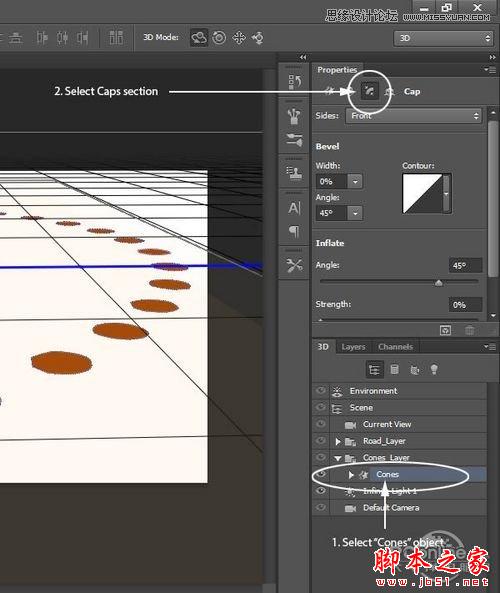Click the Bevel Width 0% field
Image resolution: width=500 pixels, height=593 pixels.
(331, 182)
